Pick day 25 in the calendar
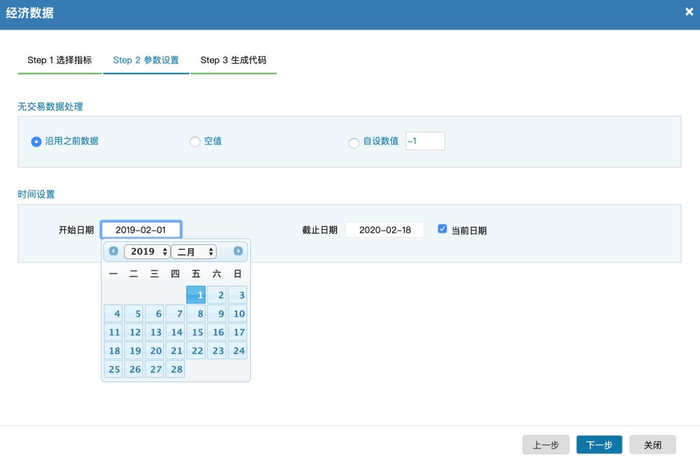 tap(113, 369)
